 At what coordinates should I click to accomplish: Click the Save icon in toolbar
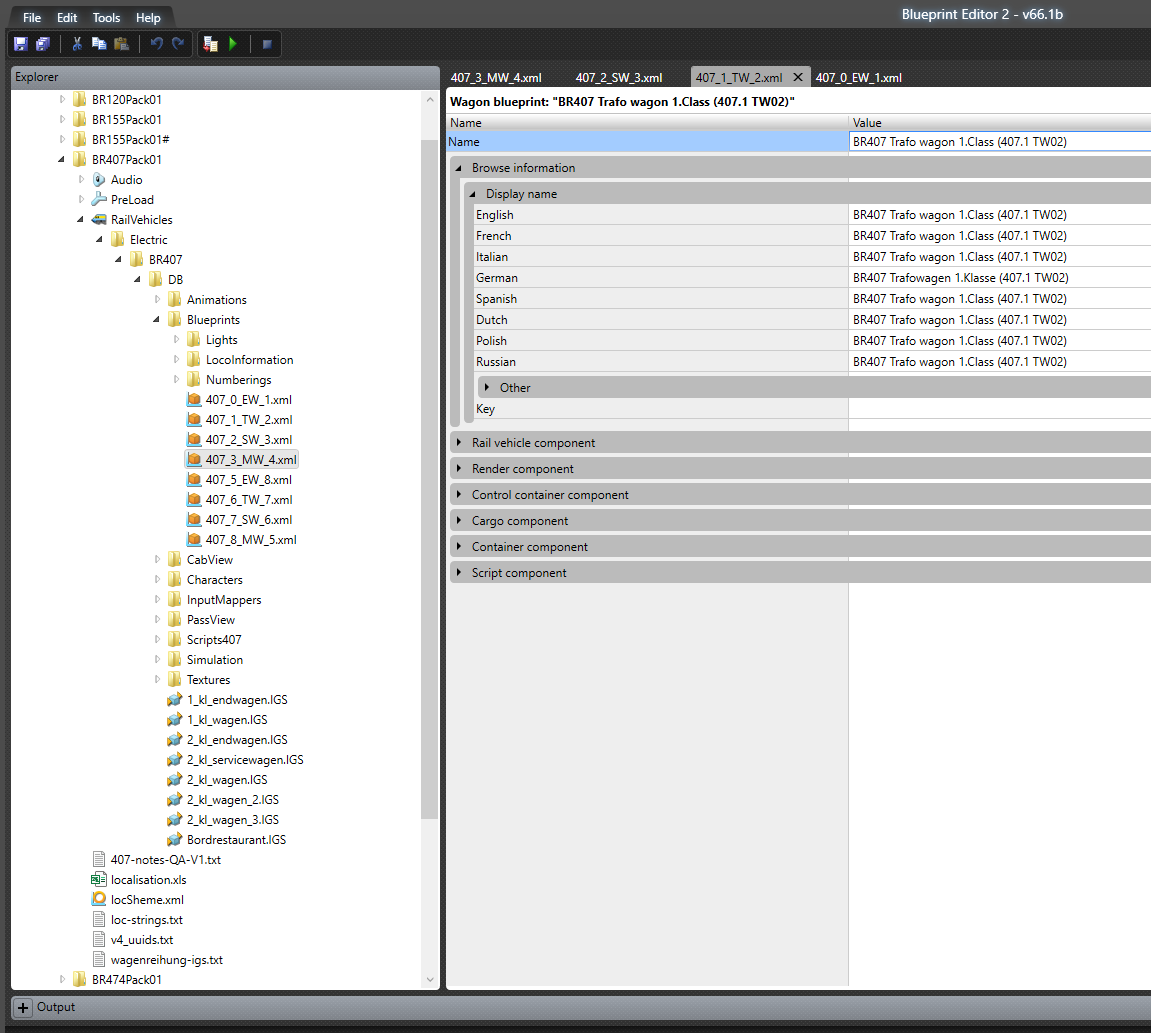(21, 44)
